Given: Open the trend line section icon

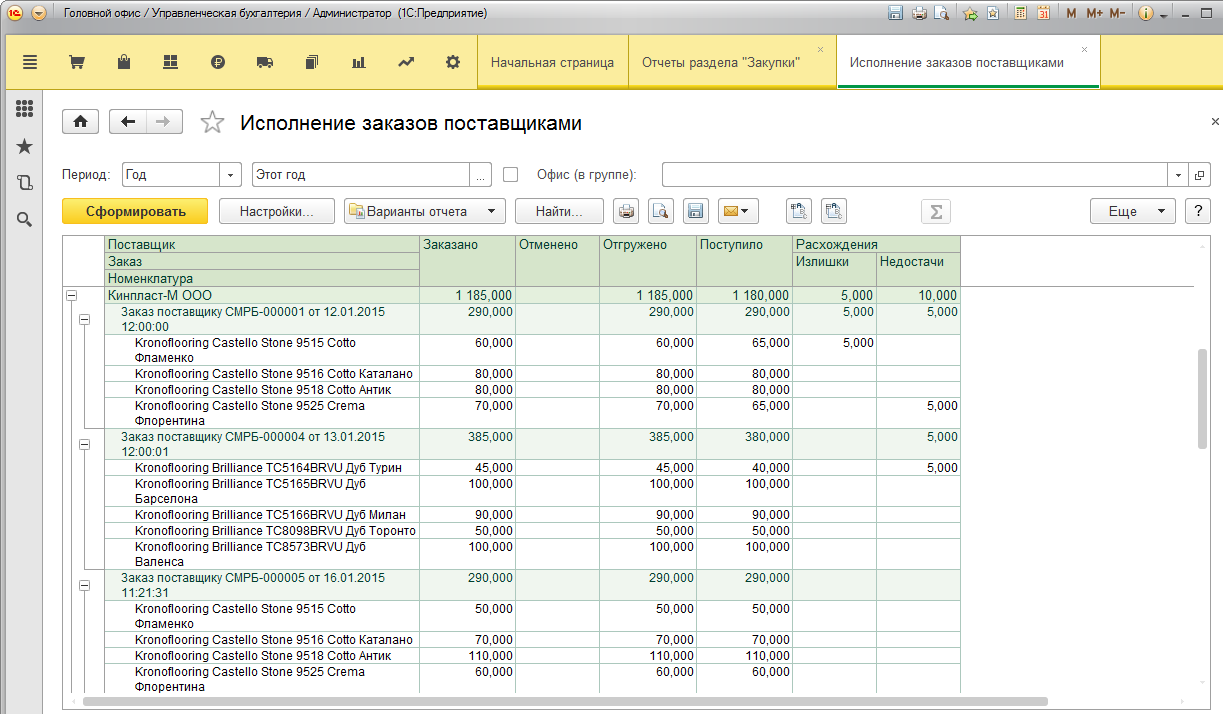Looking at the screenshot, I should click(x=405, y=62).
